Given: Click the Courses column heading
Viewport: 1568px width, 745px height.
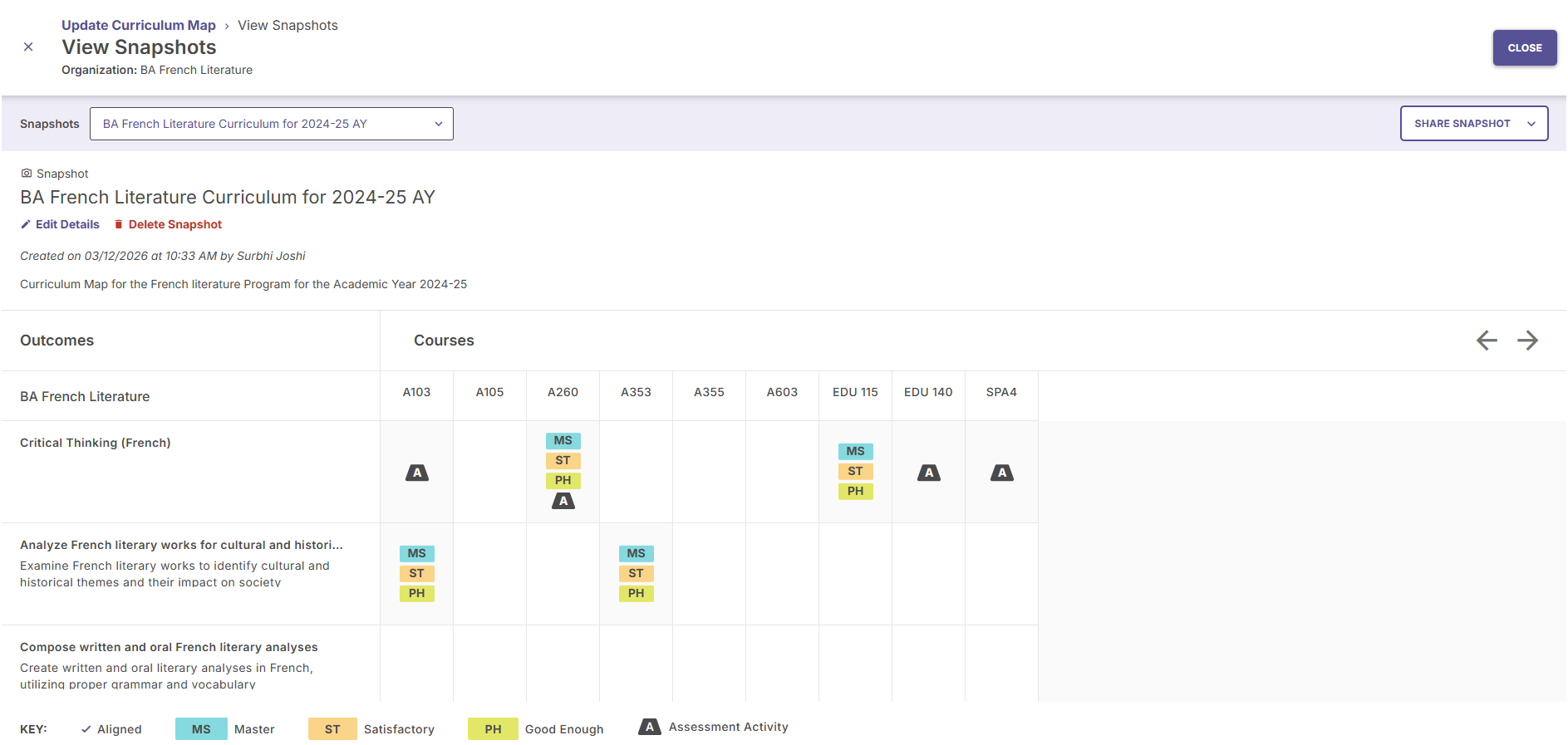Looking at the screenshot, I should [444, 341].
